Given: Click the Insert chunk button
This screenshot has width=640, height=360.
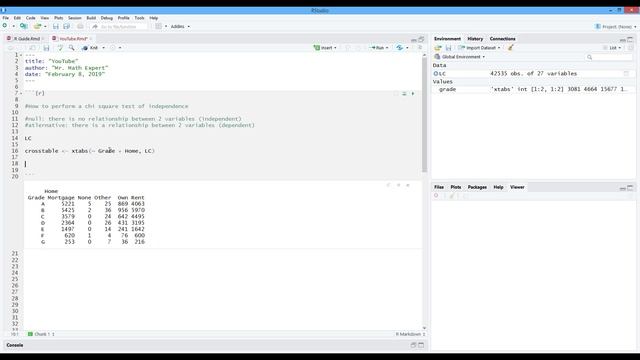Looking at the screenshot, I should tap(325, 48).
